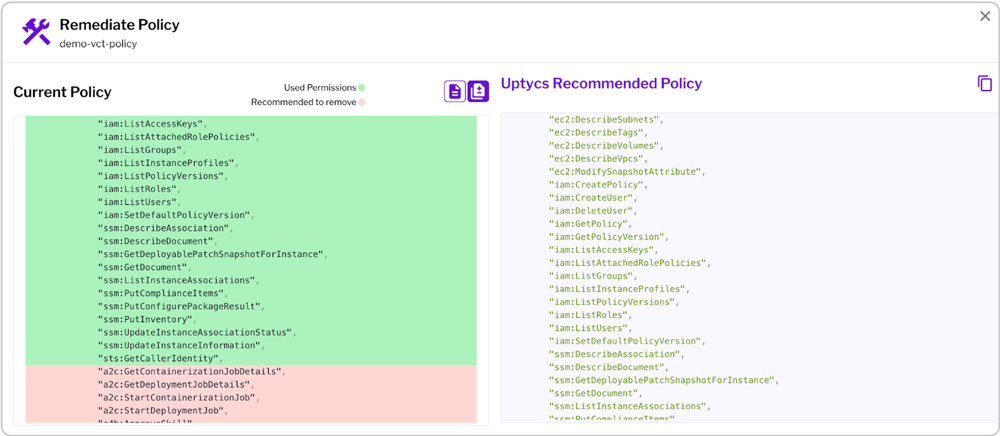Select "iam:CreateUser" in Recommended Policy
This screenshot has width=1000, height=436.
[x=593, y=198]
